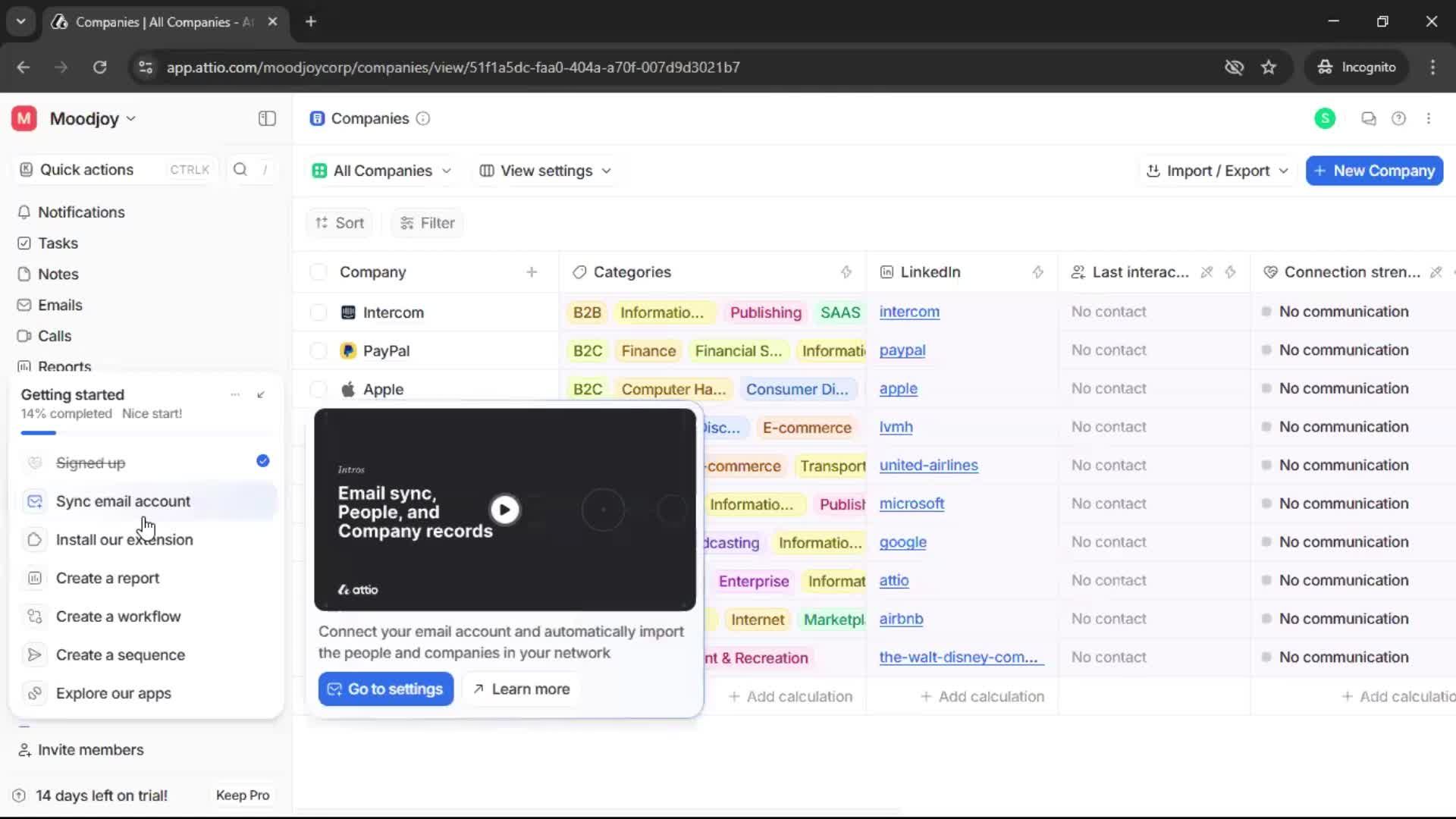1456x819 pixels.
Task: Open the three-dot menu on Getting started panel
Action: [235, 394]
